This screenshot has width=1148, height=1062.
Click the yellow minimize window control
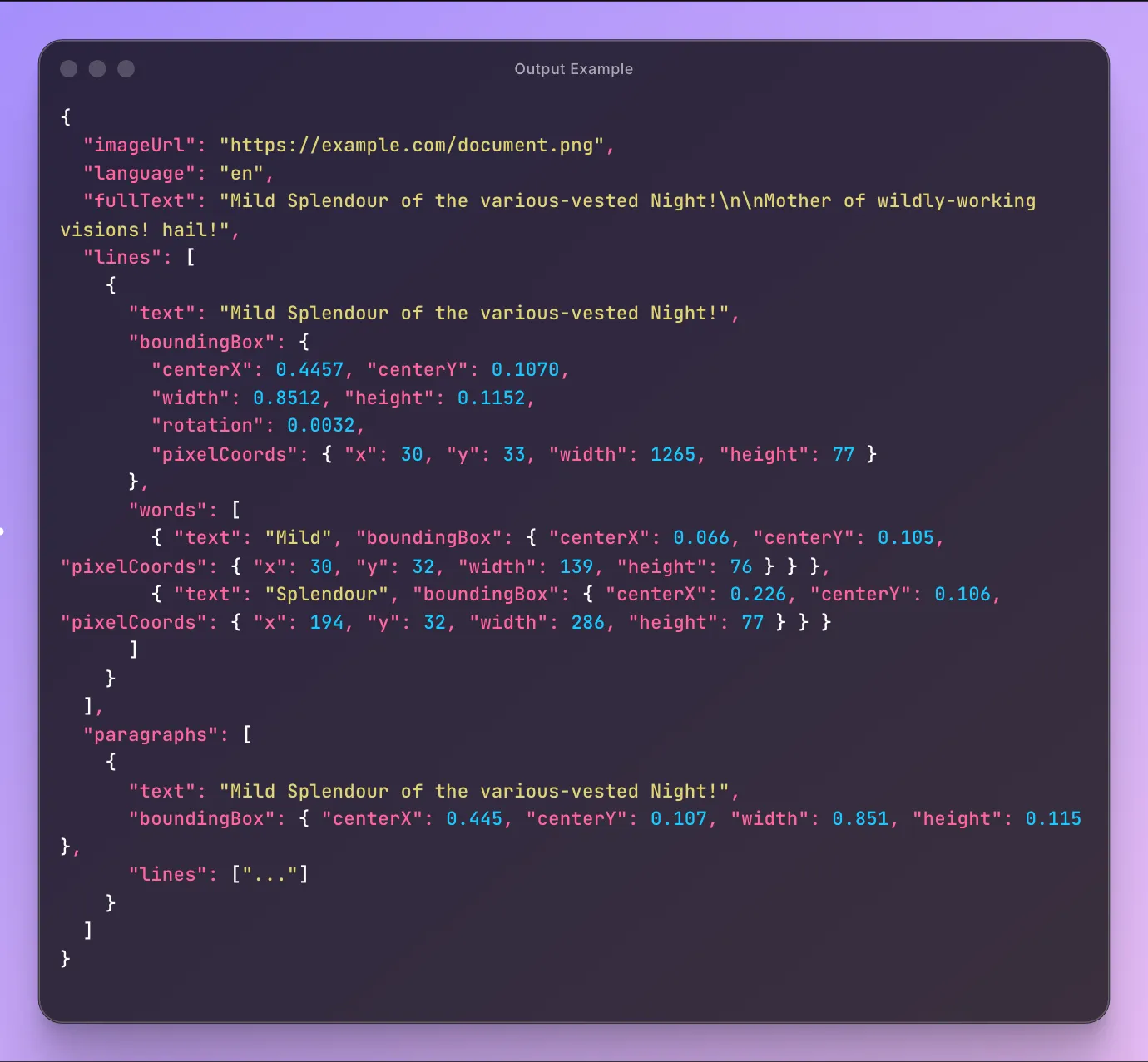tap(96, 68)
